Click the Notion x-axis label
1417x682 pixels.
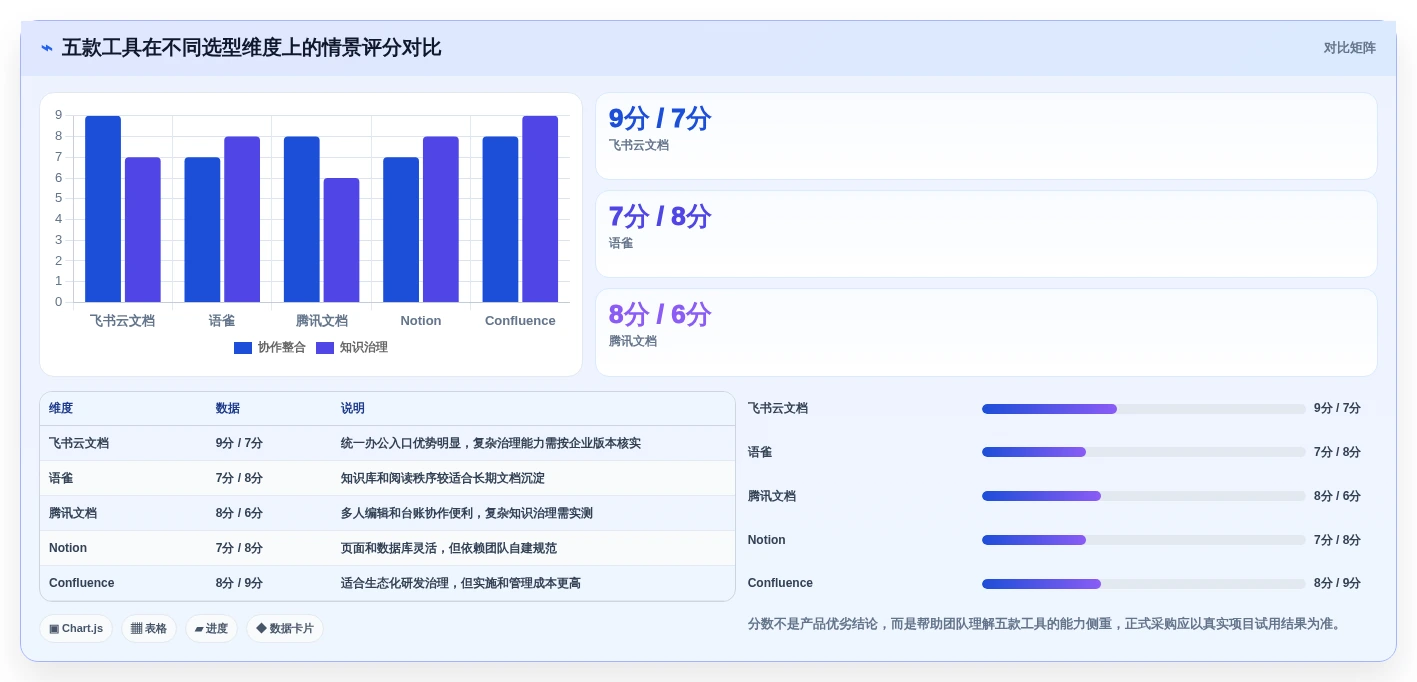click(x=421, y=321)
